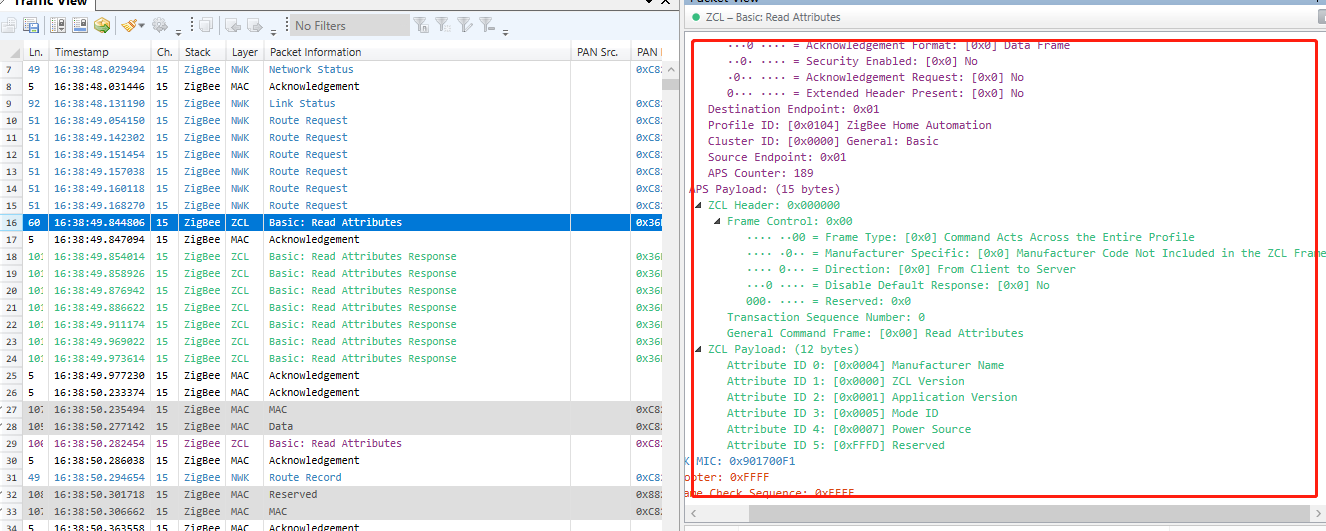Click the select-all corner cell of the traffic table
1326x531 pixels.
click(11, 52)
